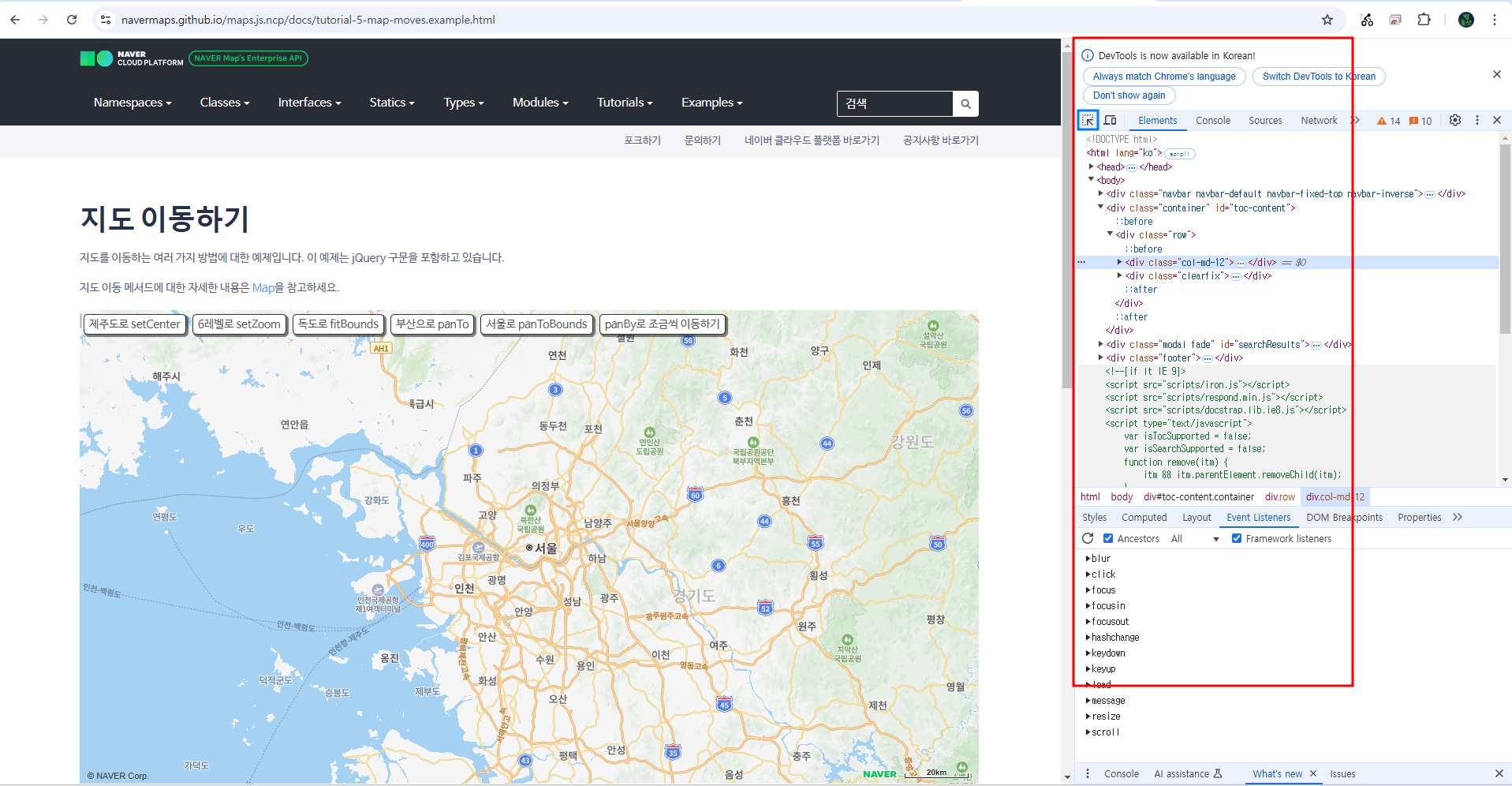1512x786 pixels.
Task: Open the Examples dropdown menu
Action: pyautogui.click(x=712, y=103)
